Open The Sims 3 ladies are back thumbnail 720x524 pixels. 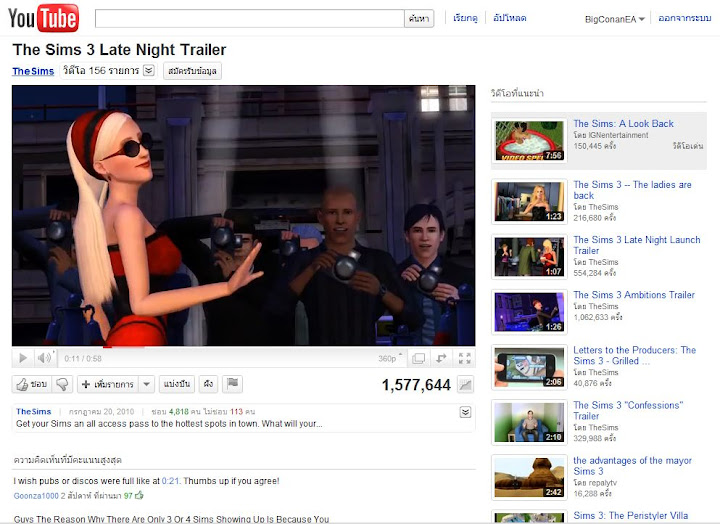point(529,201)
